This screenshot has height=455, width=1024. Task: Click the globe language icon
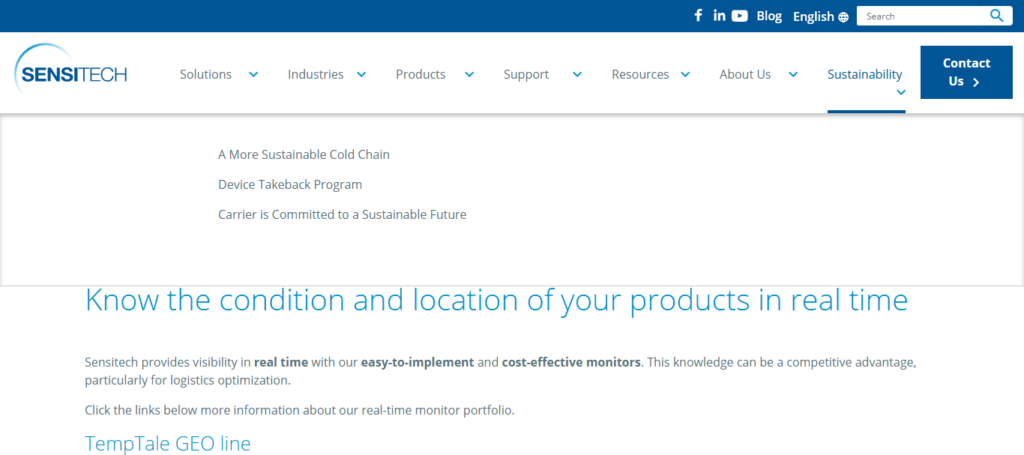[x=843, y=17]
